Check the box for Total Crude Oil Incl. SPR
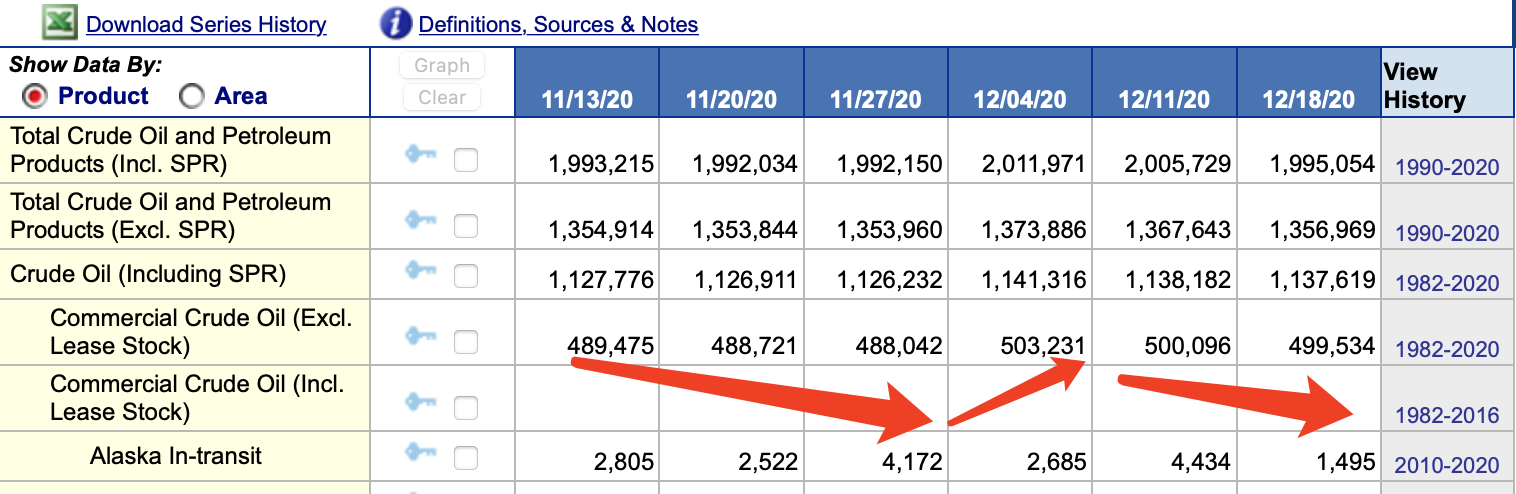This screenshot has width=1516, height=494. (x=465, y=160)
